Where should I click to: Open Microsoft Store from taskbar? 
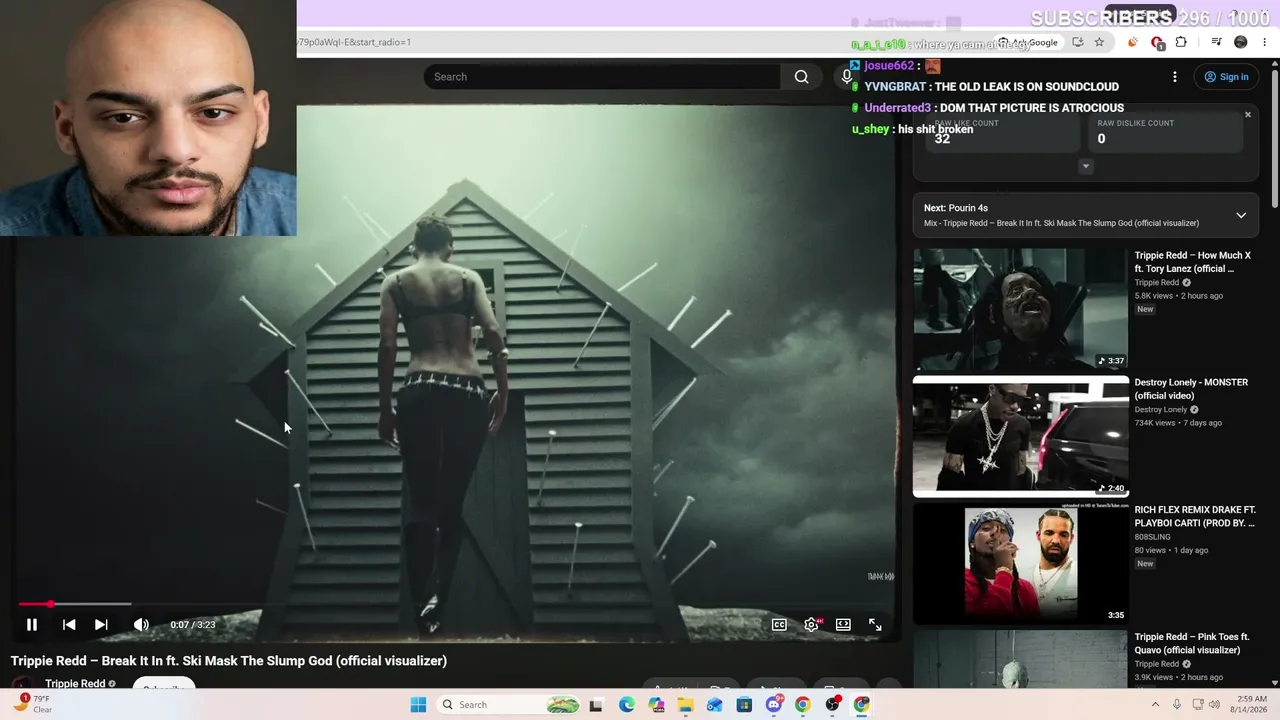coord(744,705)
